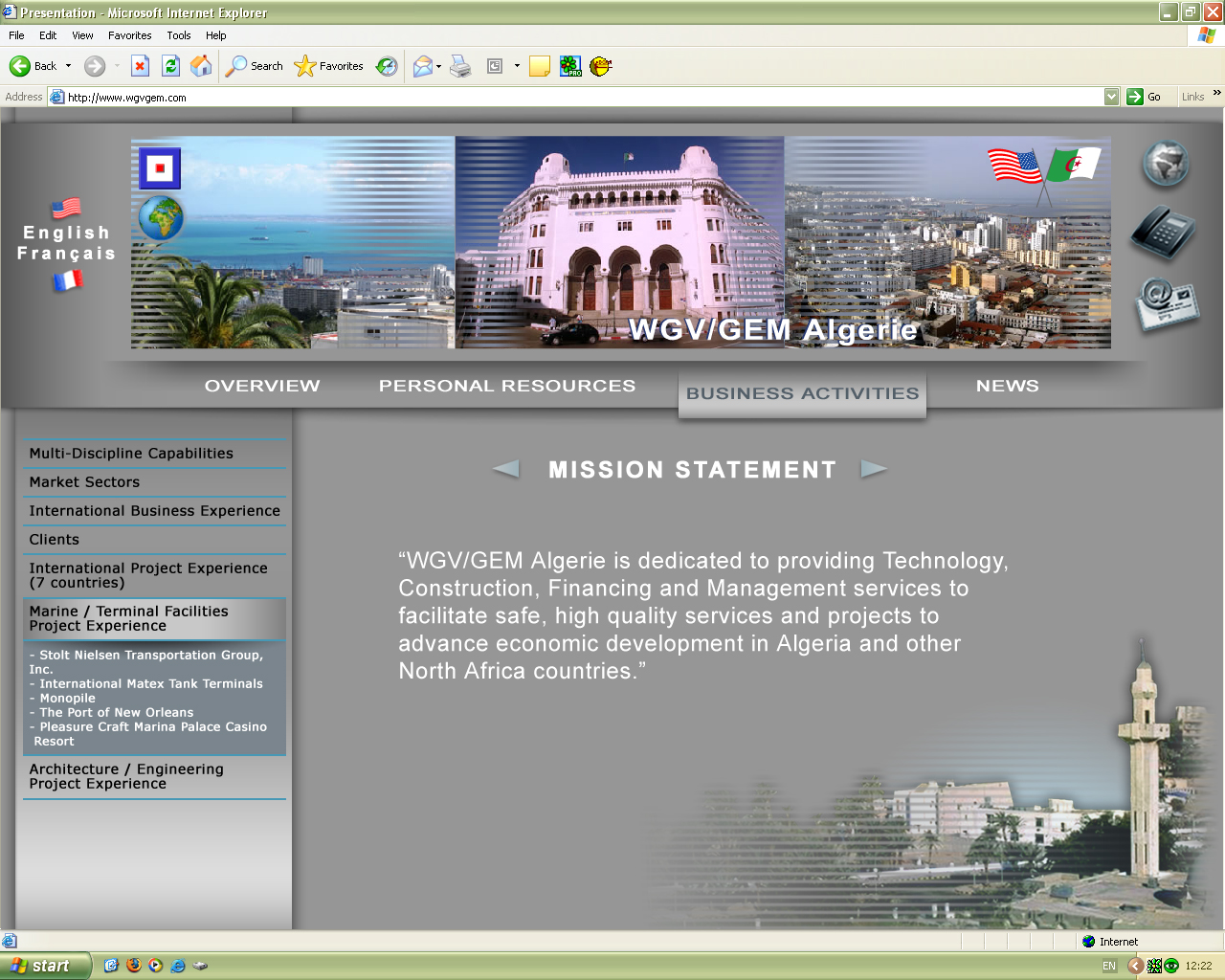Click the yellow smiley toolbar icon
The height and width of the screenshot is (980, 1225).
coord(600,66)
